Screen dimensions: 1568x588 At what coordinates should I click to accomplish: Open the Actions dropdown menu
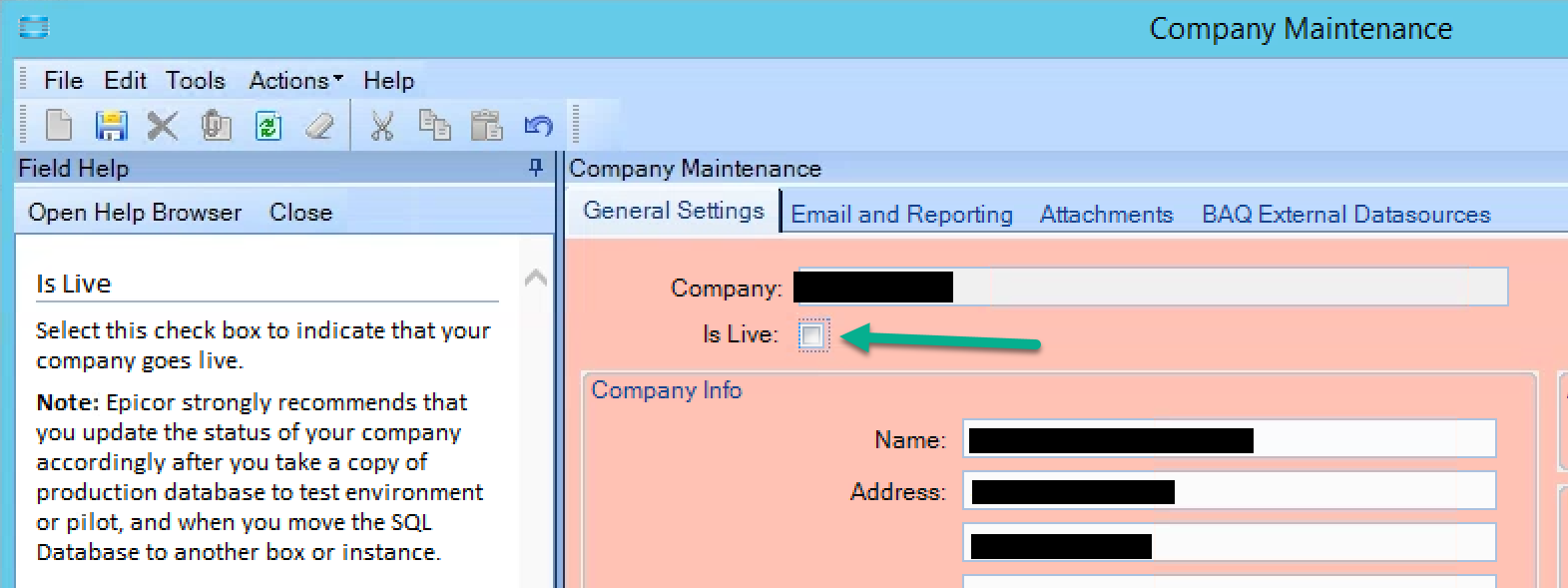[x=296, y=80]
